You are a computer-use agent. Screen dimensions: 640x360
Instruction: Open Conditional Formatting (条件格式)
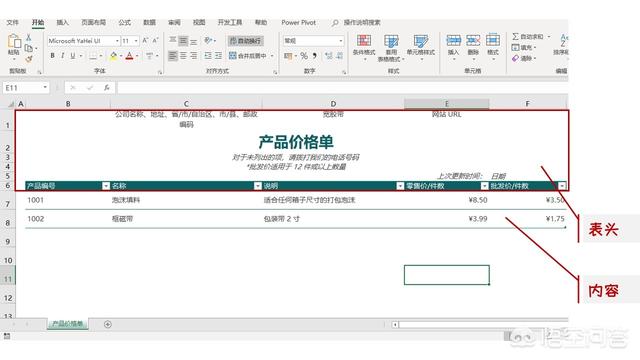pyautogui.click(x=364, y=47)
